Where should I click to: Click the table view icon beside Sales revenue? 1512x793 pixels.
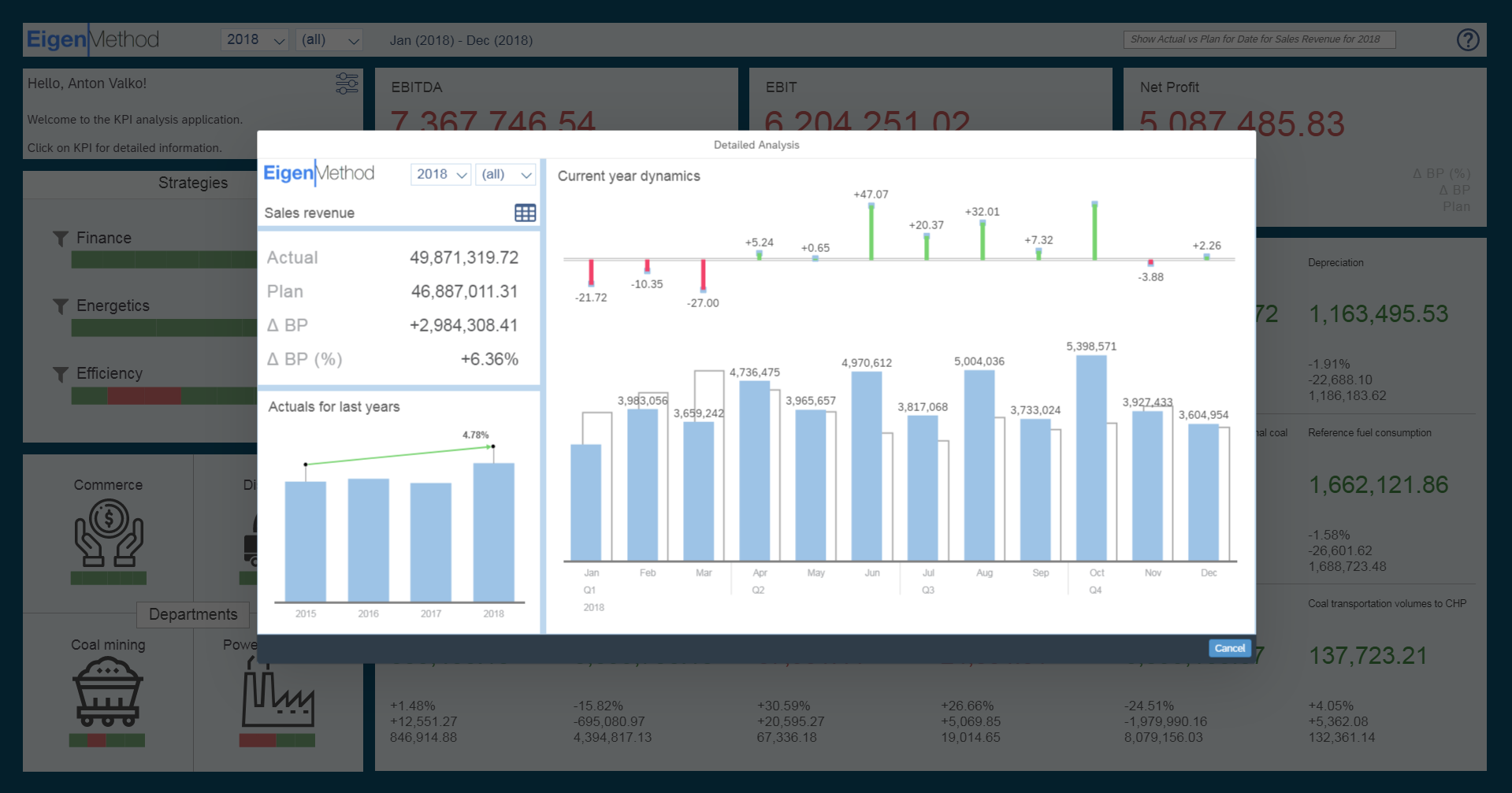click(525, 213)
